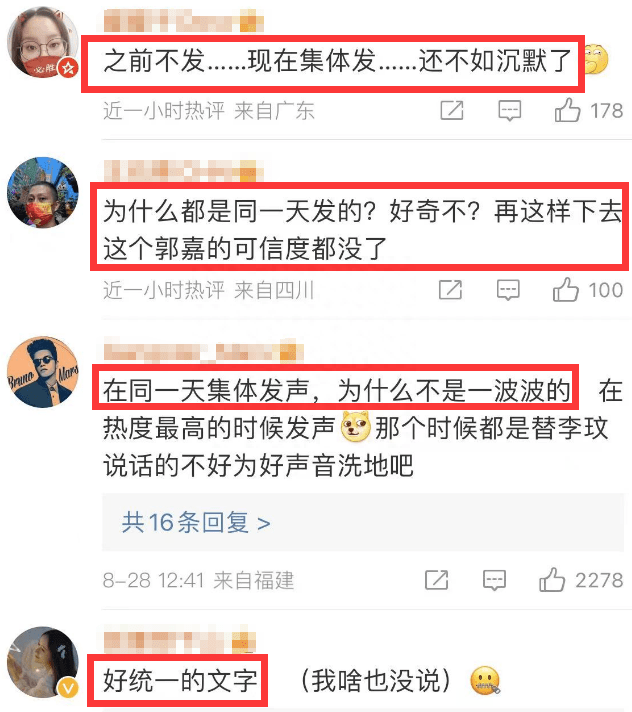The height and width of the screenshot is (712, 632).
Task: Select comment text 之前不发……现在集体发
Action: [x=240, y=61]
